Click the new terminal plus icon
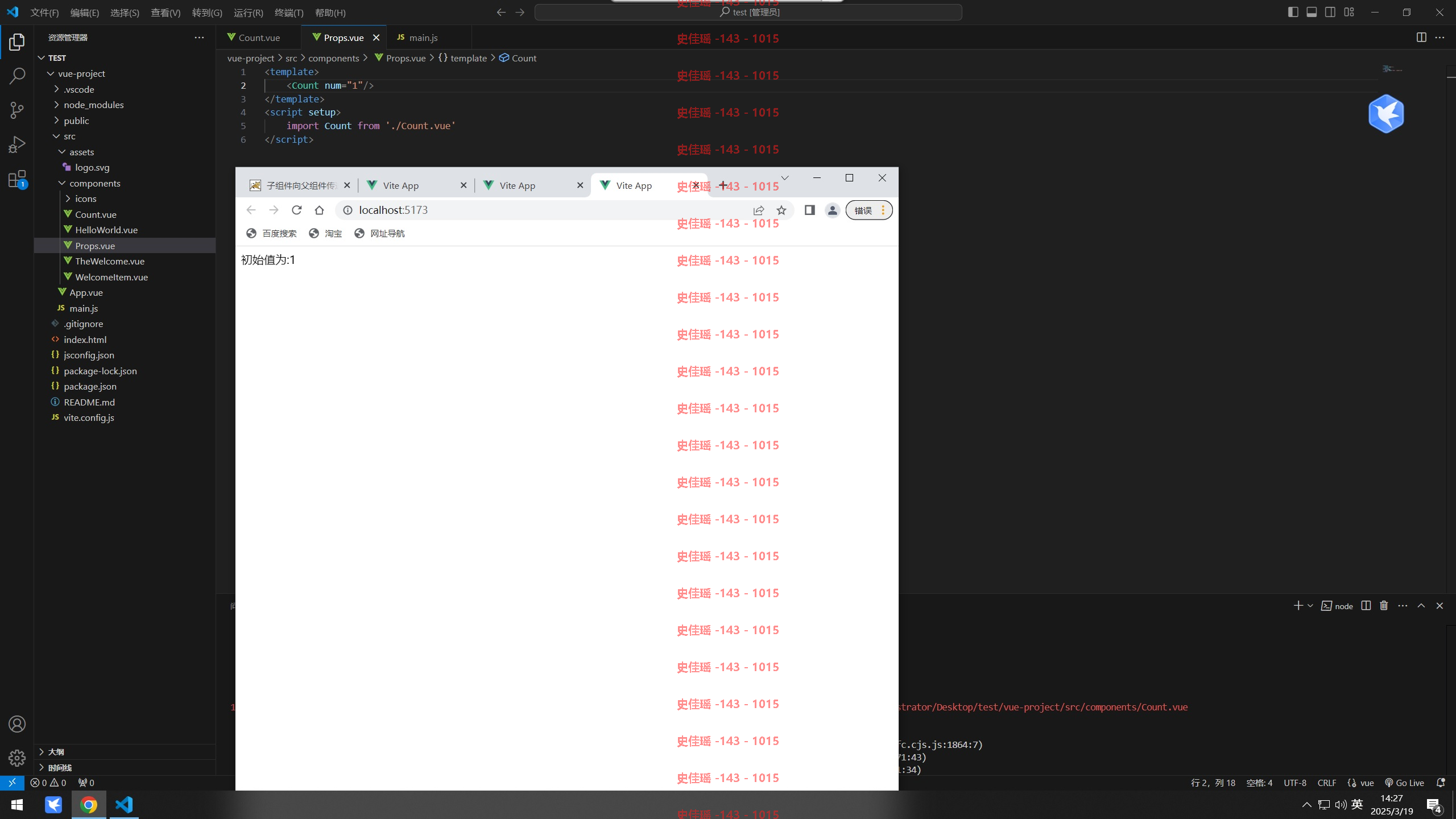1456x819 pixels. coord(1298,606)
